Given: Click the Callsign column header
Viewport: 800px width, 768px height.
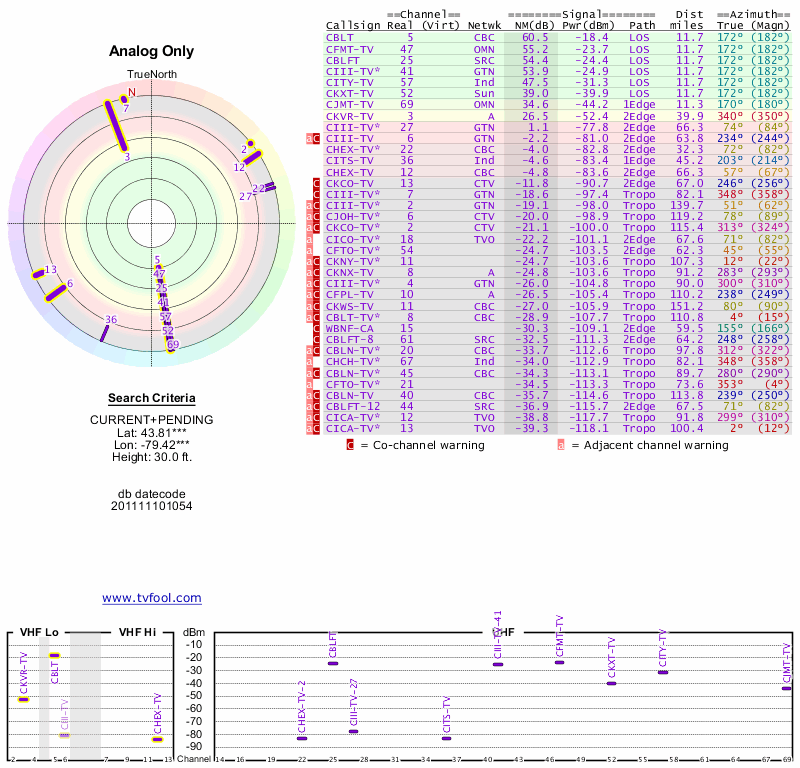Looking at the screenshot, I should (353, 25).
